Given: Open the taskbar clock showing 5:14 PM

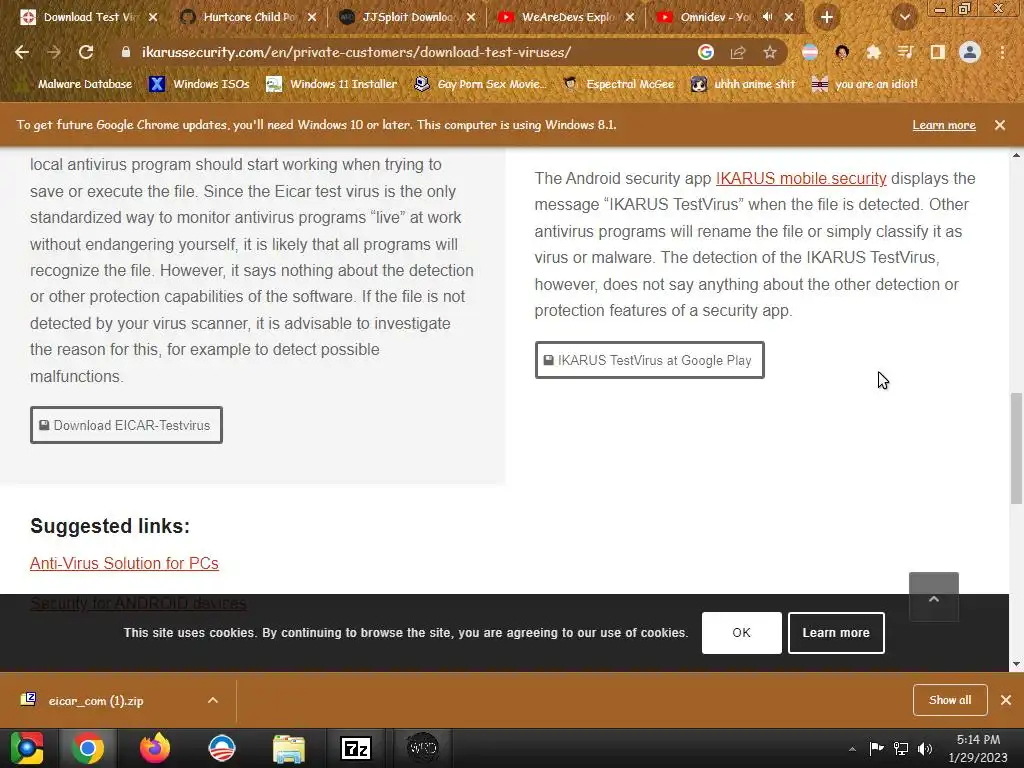Looking at the screenshot, I should (978, 748).
